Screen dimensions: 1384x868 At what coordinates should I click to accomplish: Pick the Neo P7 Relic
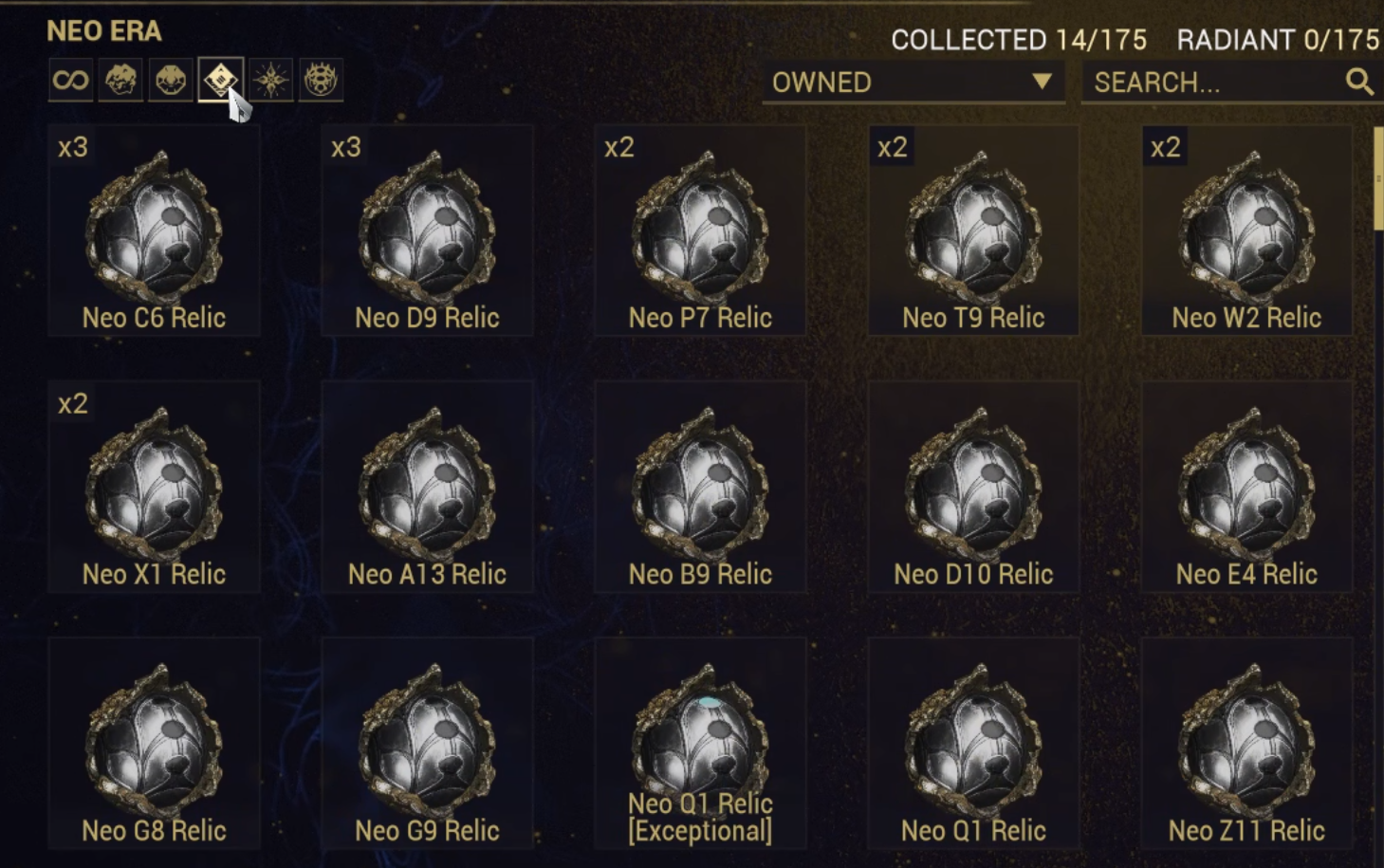tap(700, 231)
